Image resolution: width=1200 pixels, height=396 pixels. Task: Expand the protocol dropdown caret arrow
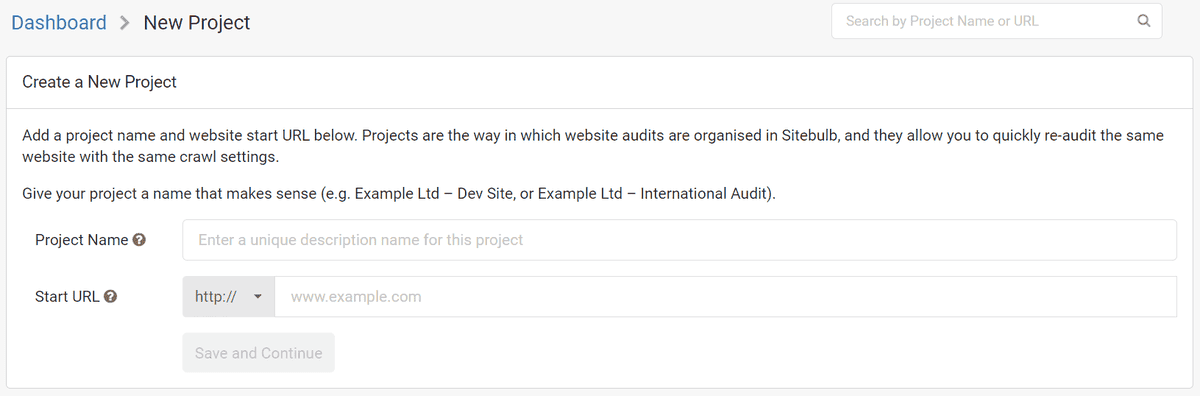[x=258, y=297]
